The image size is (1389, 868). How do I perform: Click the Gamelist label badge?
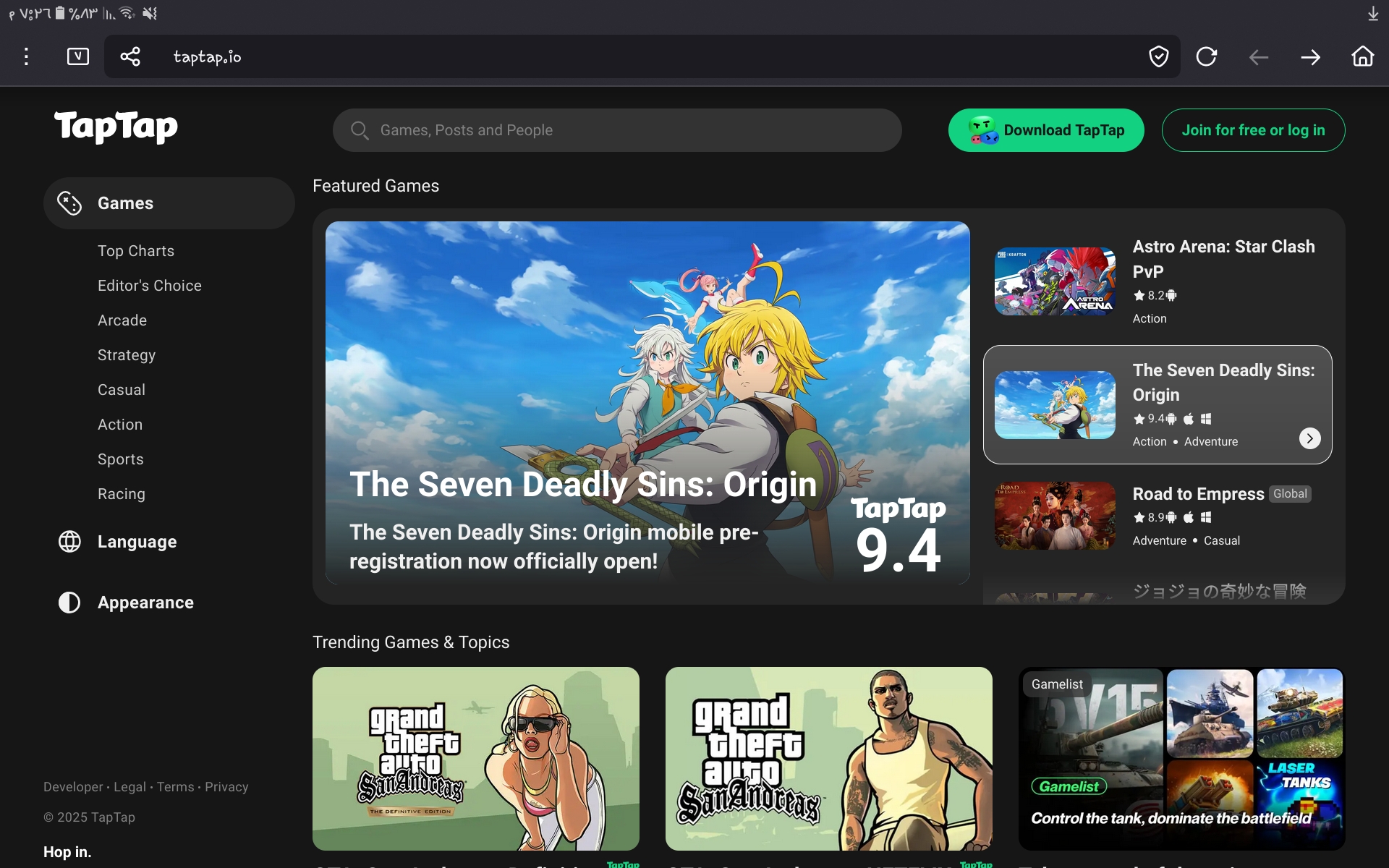point(1057,684)
